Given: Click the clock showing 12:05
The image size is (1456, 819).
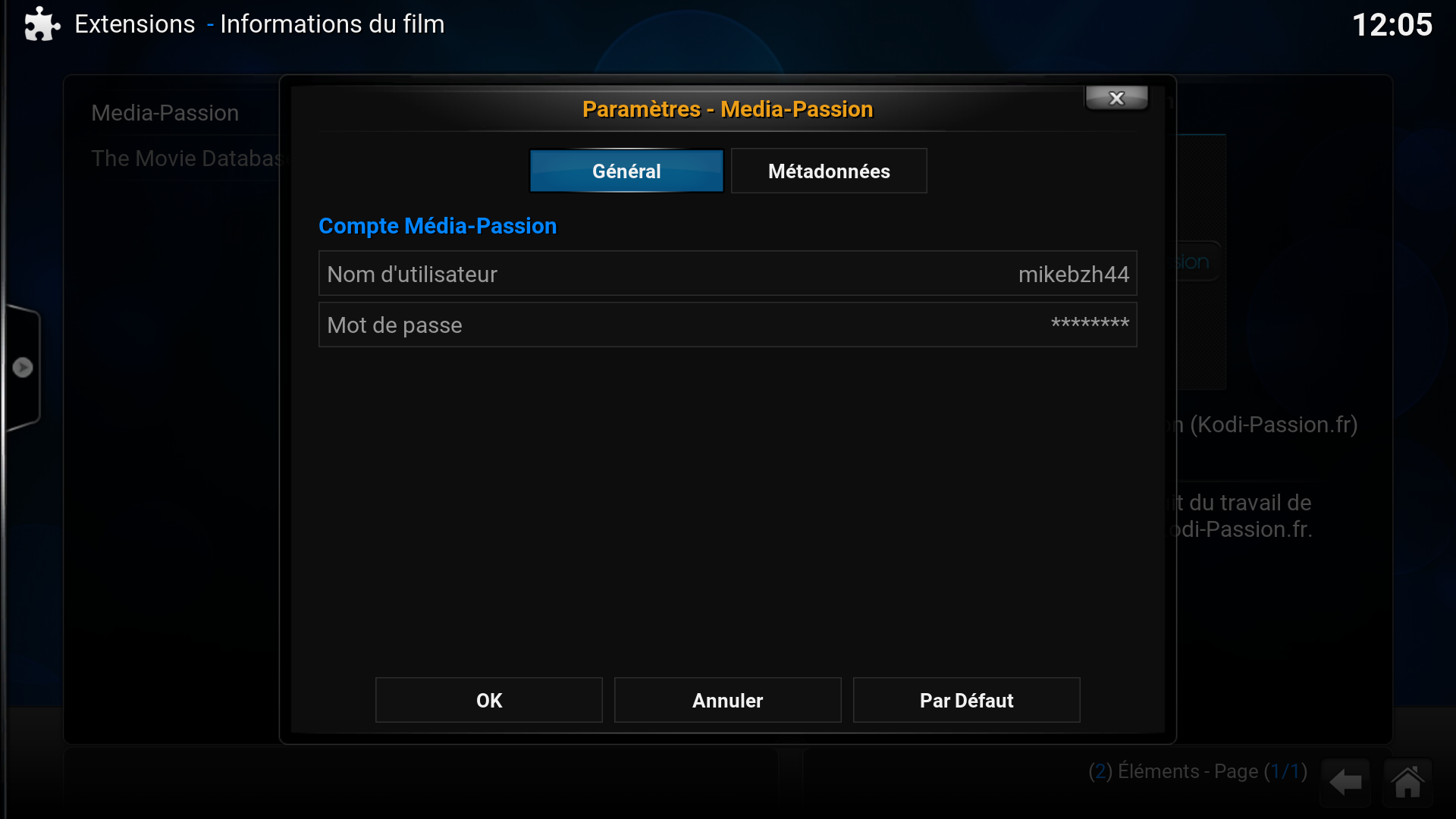Looking at the screenshot, I should tap(1392, 24).
